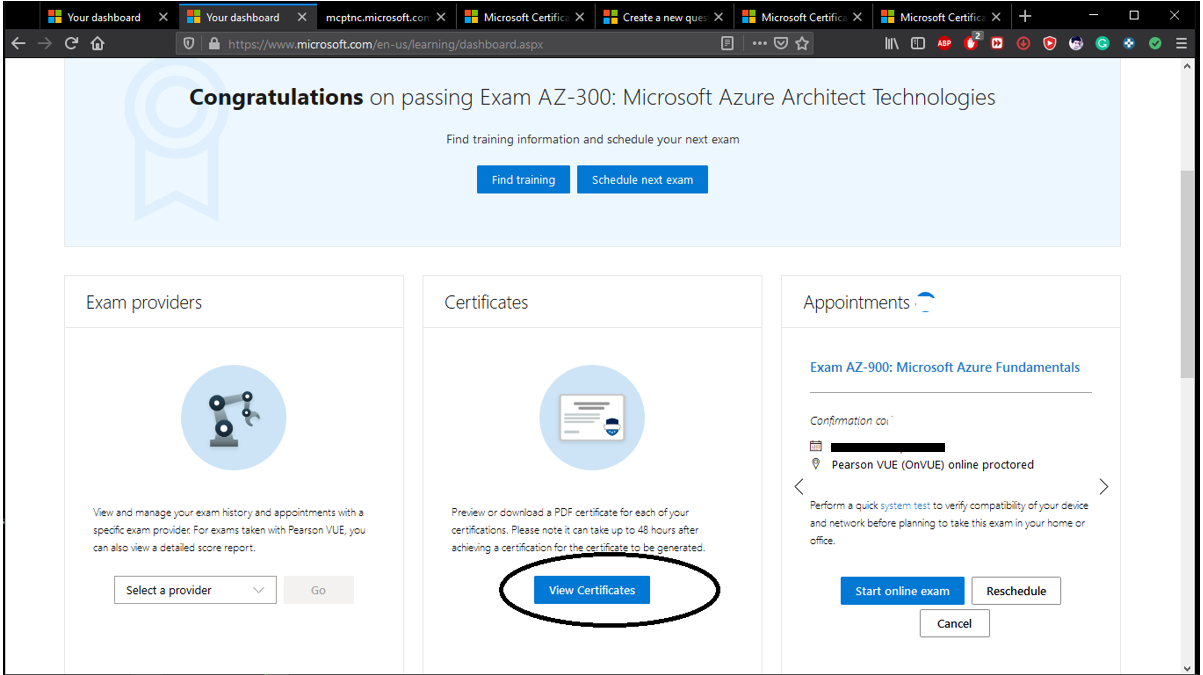Screen dimensions: 1203x675
Task: Show site security info via the padlock
Action: click(x=212, y=44)
